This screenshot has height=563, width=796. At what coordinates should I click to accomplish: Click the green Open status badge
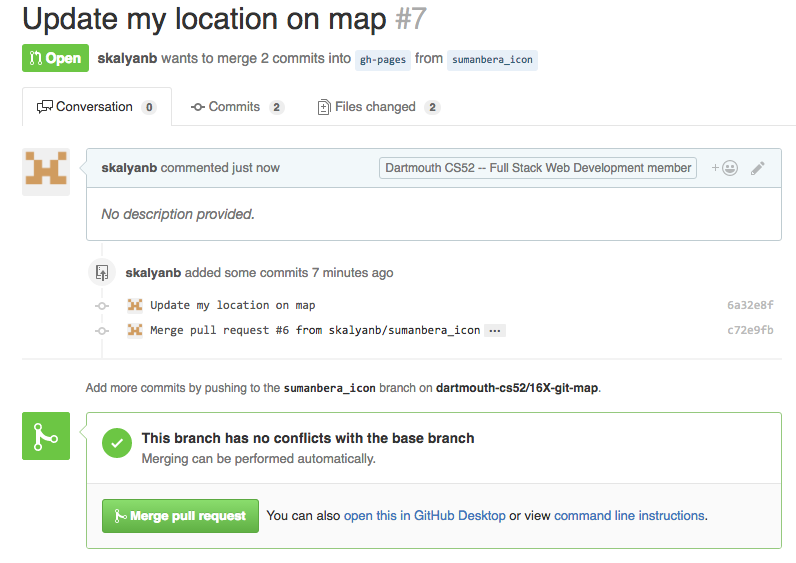(x=55, y=58)
